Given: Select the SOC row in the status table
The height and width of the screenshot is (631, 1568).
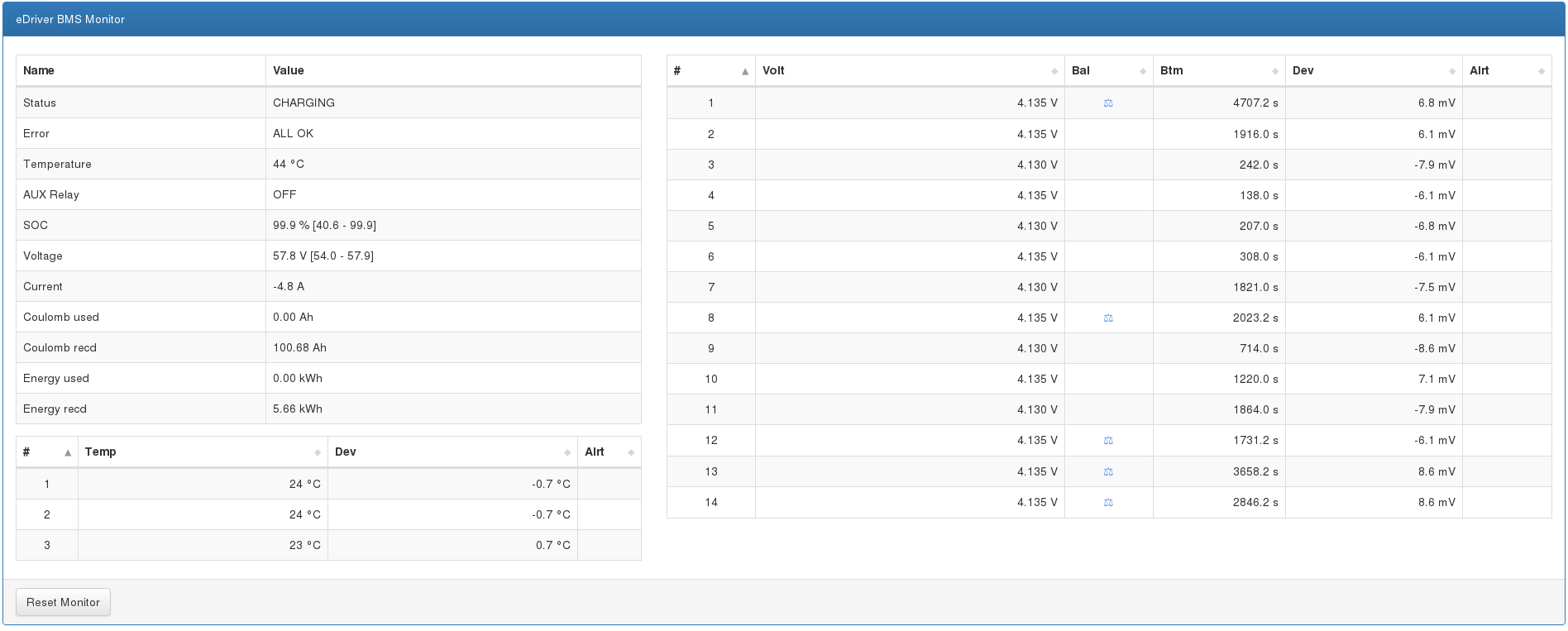Looking at the screenshot, I should (328, 226).
